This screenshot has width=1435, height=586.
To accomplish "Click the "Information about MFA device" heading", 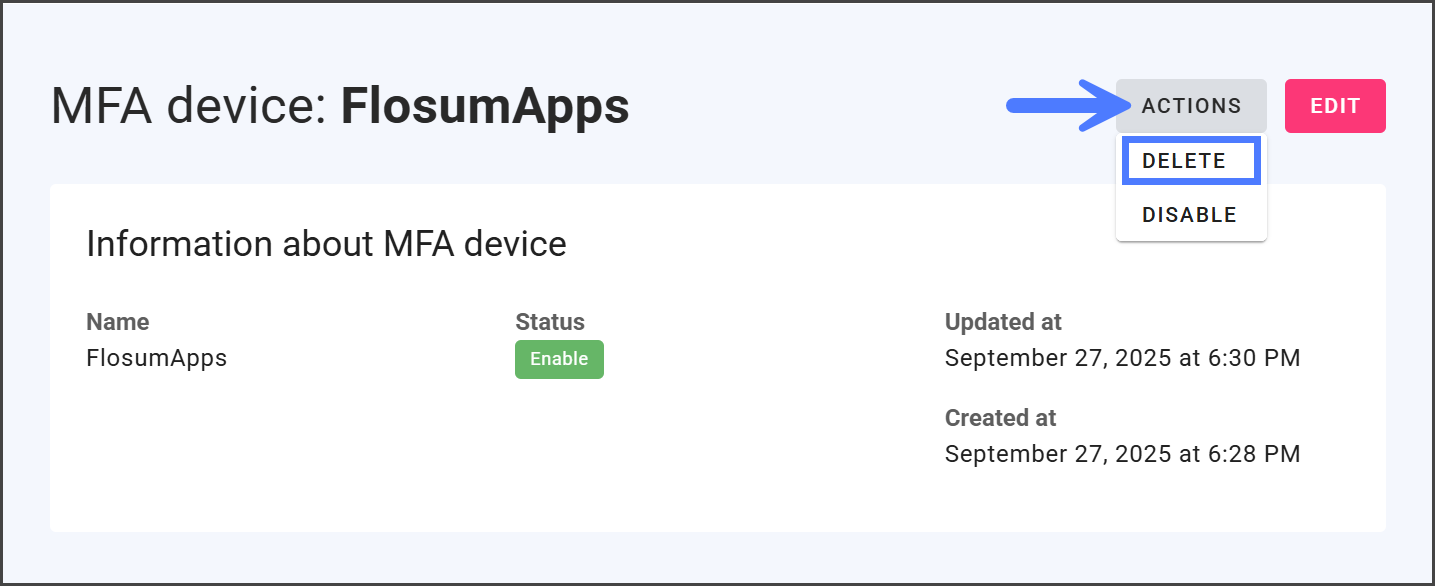I will point(326,244).
